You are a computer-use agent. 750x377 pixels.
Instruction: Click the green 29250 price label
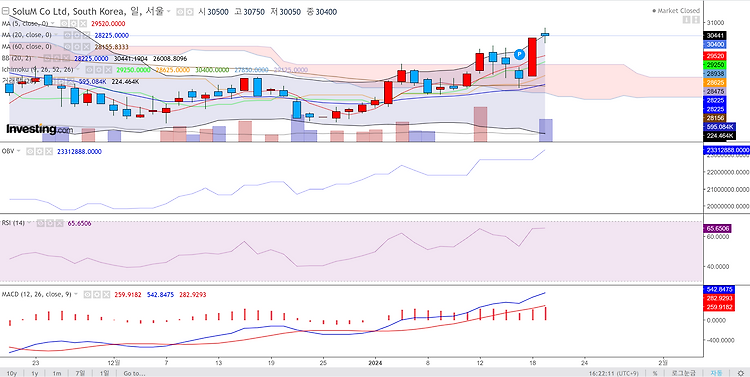715,64
